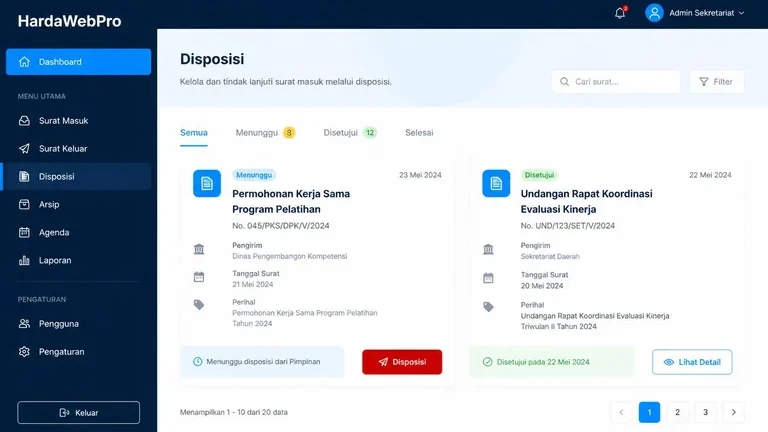
Task: Expand the Admin Sekretariat dropdown chevron
Action: click(741, 13)
